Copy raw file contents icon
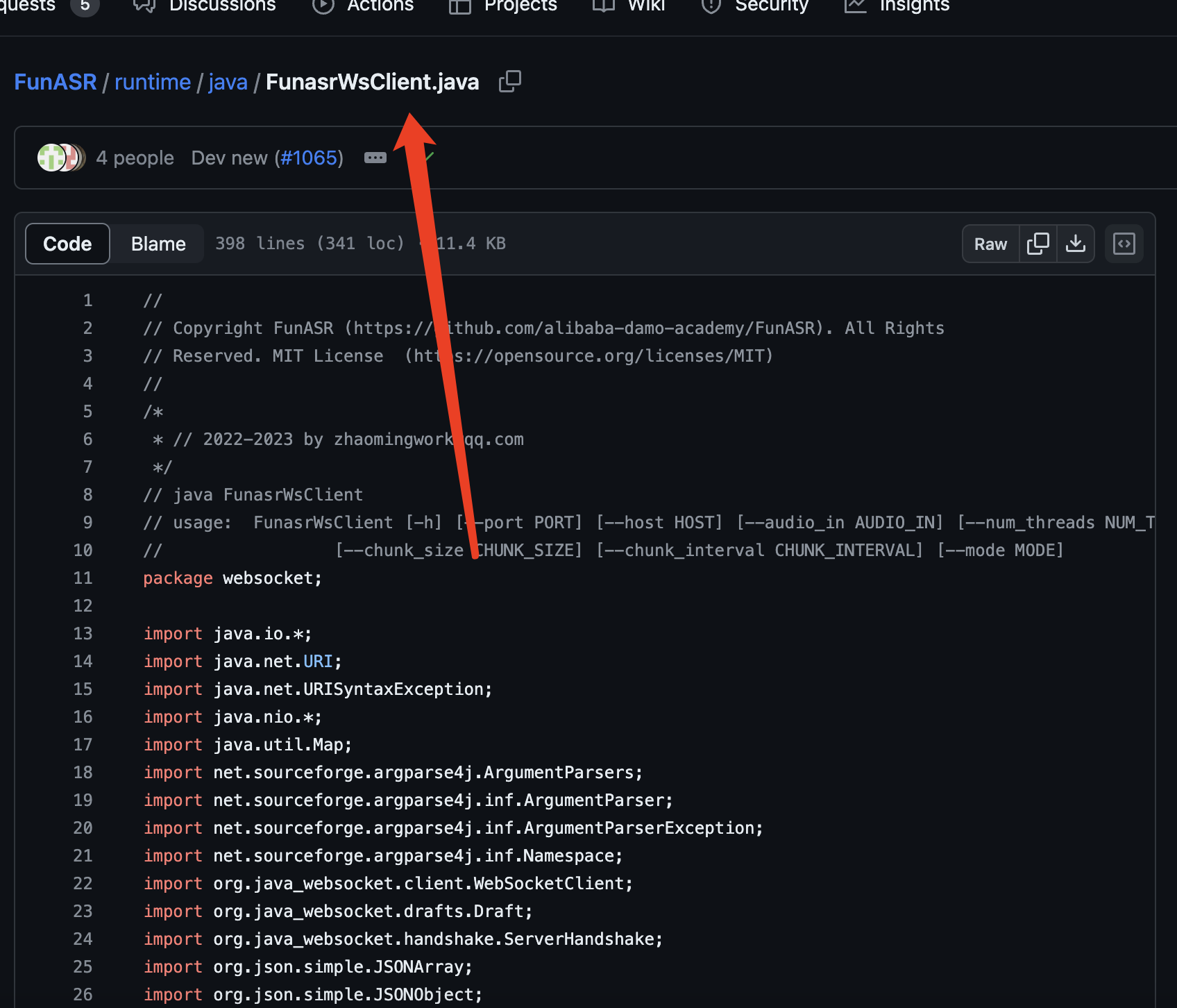Screen dimensions: 1177x1008 coord(1038,244)
